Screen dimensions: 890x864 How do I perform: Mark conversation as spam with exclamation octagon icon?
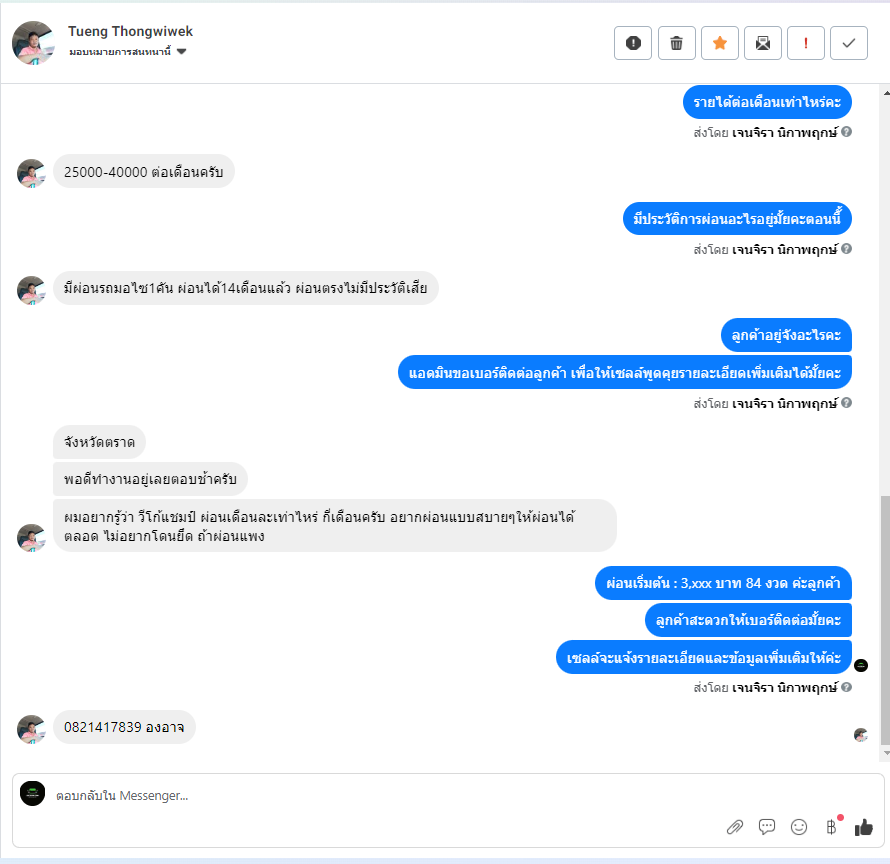[x=633, y=43]
